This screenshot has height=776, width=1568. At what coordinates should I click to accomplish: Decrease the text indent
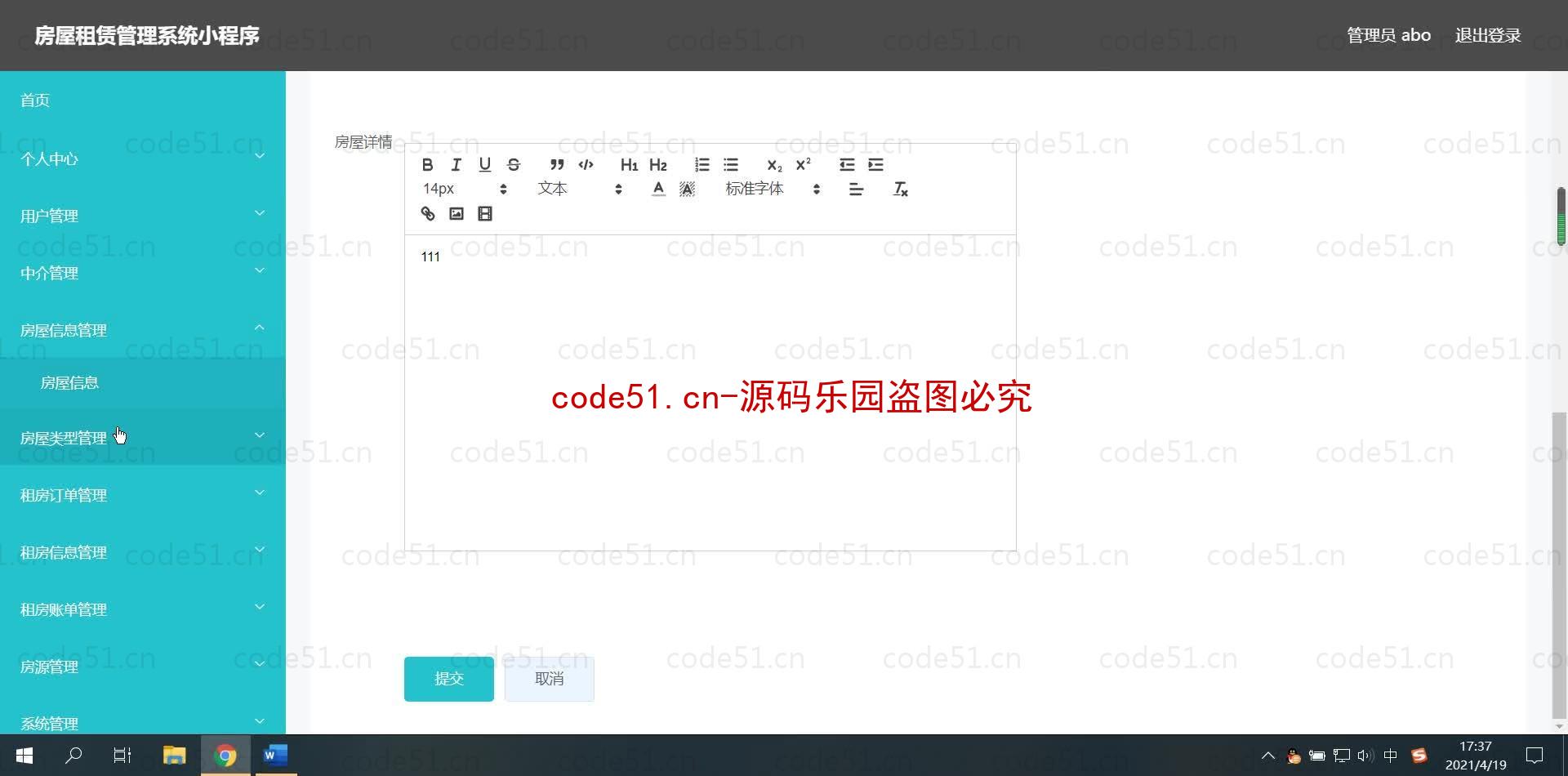click(847, 165)
